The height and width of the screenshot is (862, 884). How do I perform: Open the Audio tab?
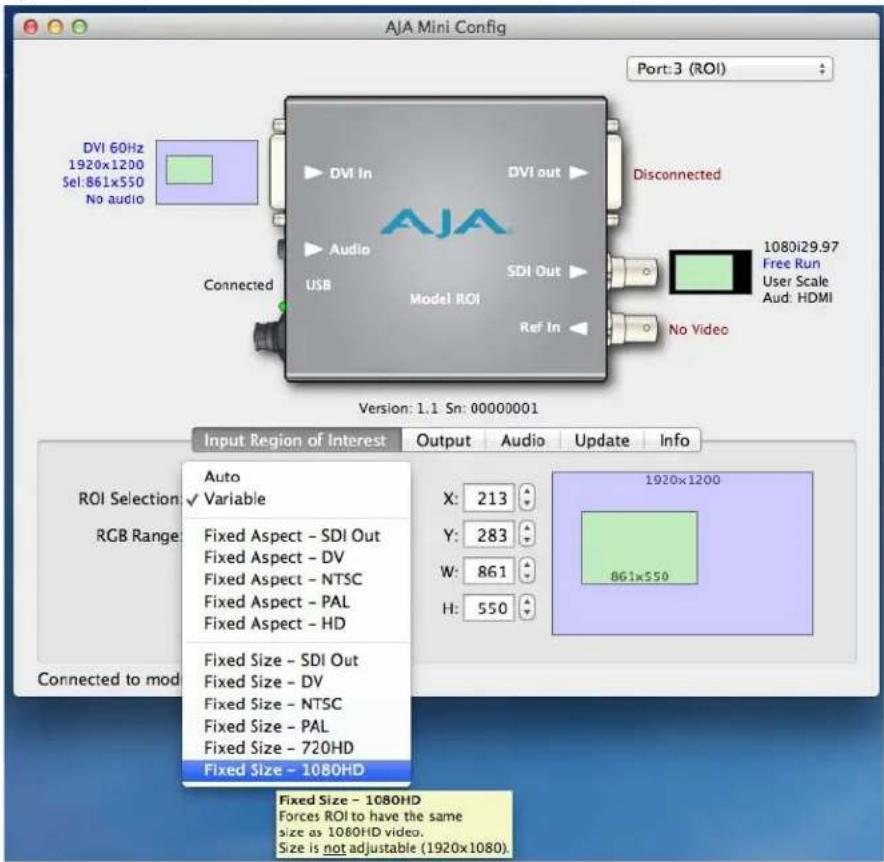coord(523,440)
